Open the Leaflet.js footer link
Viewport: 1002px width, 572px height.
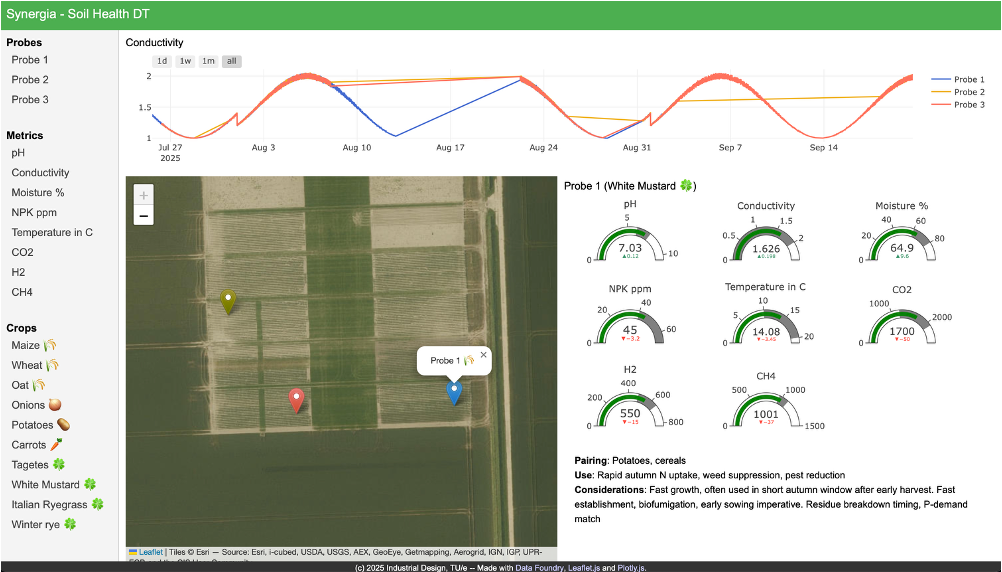click(583, 568)
